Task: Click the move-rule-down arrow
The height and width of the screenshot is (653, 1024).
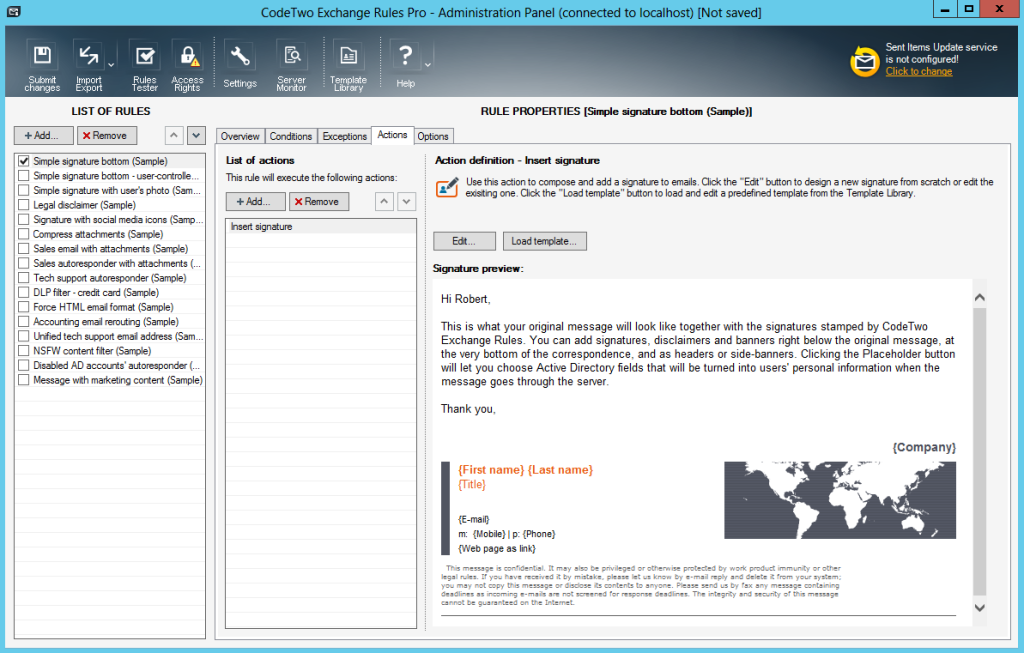Action: click(196, 135)
